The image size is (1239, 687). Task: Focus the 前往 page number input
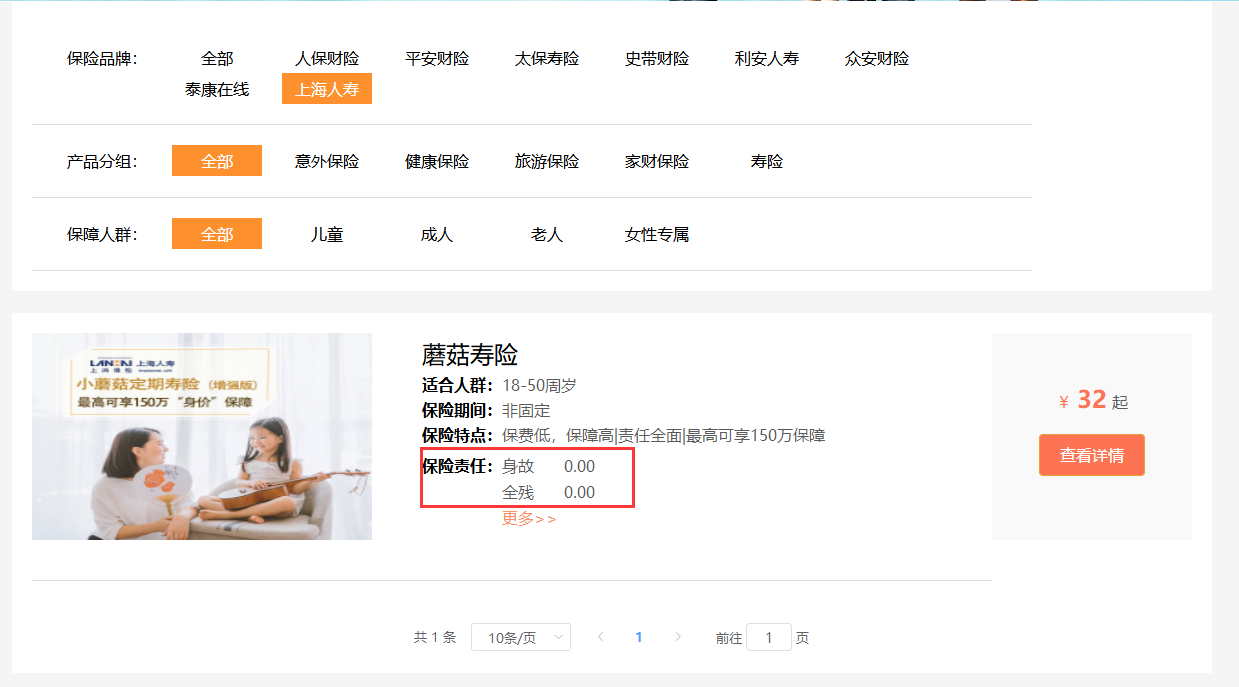coord(769,637)
